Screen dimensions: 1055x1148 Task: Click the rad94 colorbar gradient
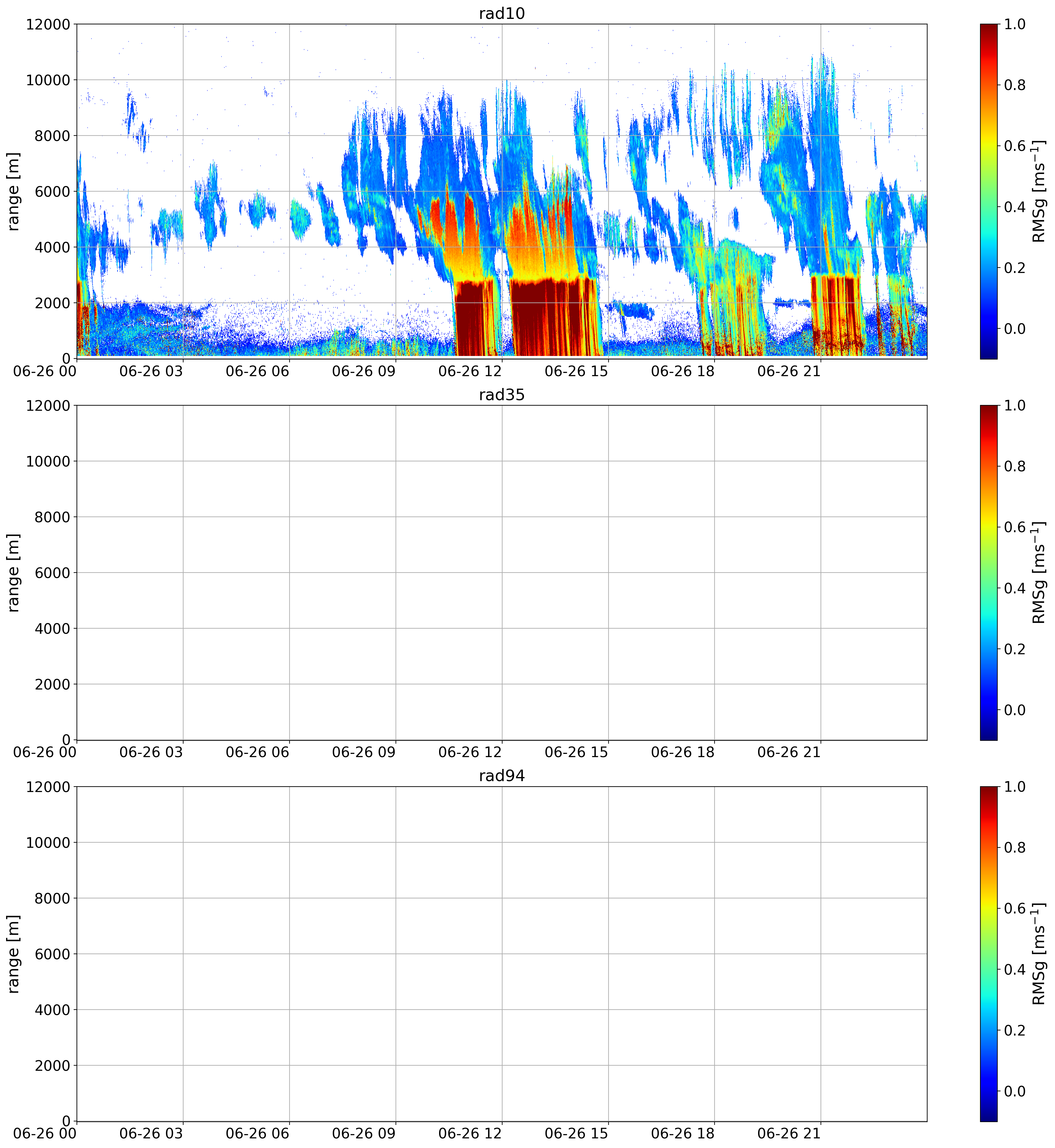989,954
